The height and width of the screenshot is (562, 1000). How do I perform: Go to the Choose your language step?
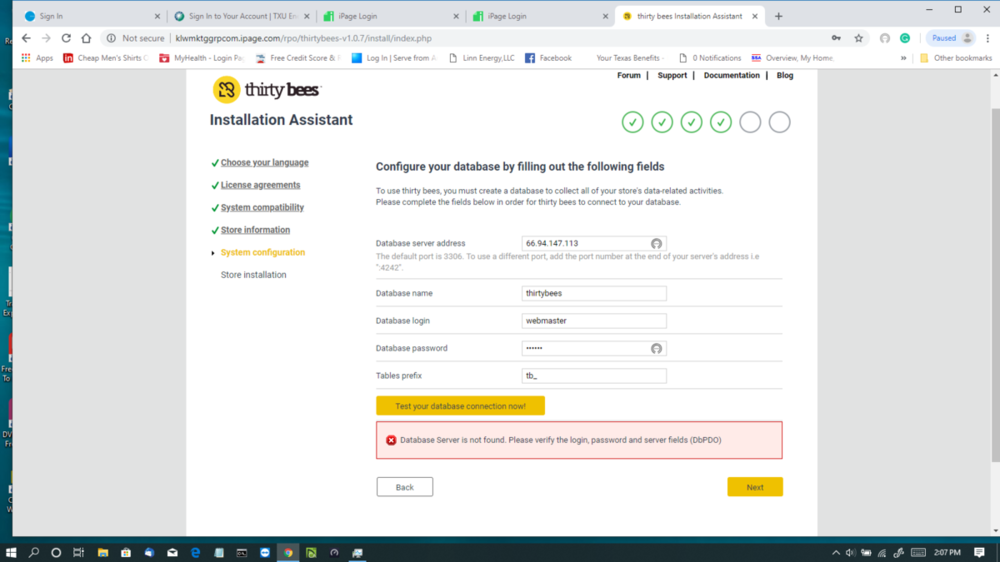pyautogui.click(x=264, y=163)
